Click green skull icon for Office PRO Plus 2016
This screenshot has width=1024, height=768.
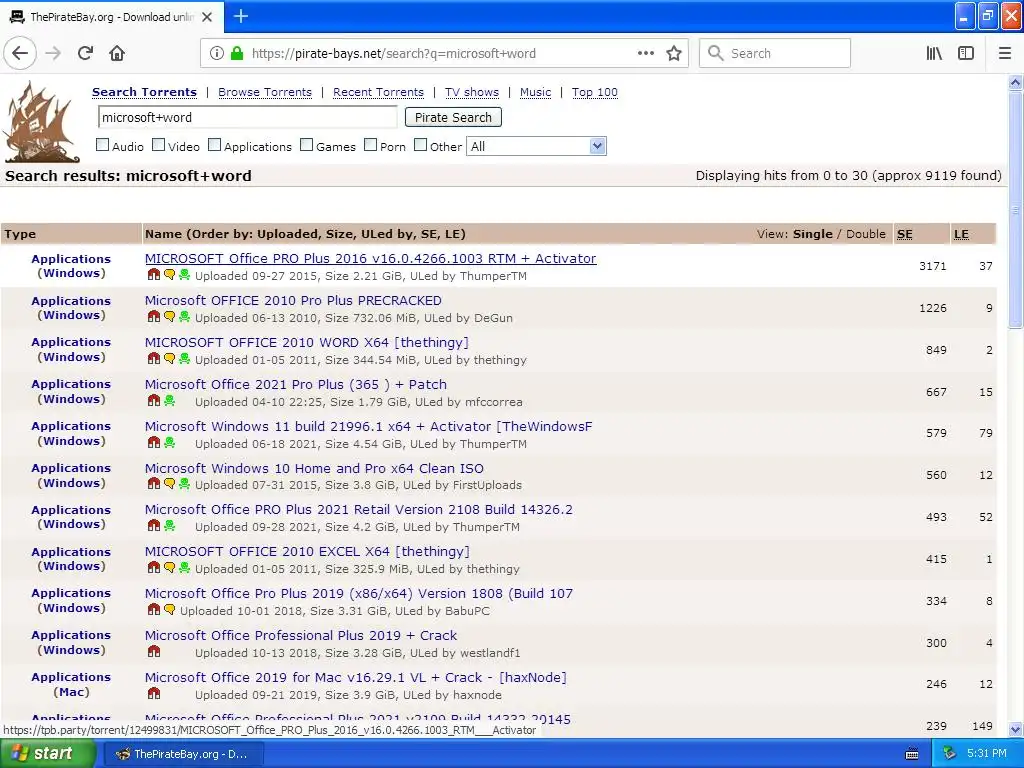(184, 275)
